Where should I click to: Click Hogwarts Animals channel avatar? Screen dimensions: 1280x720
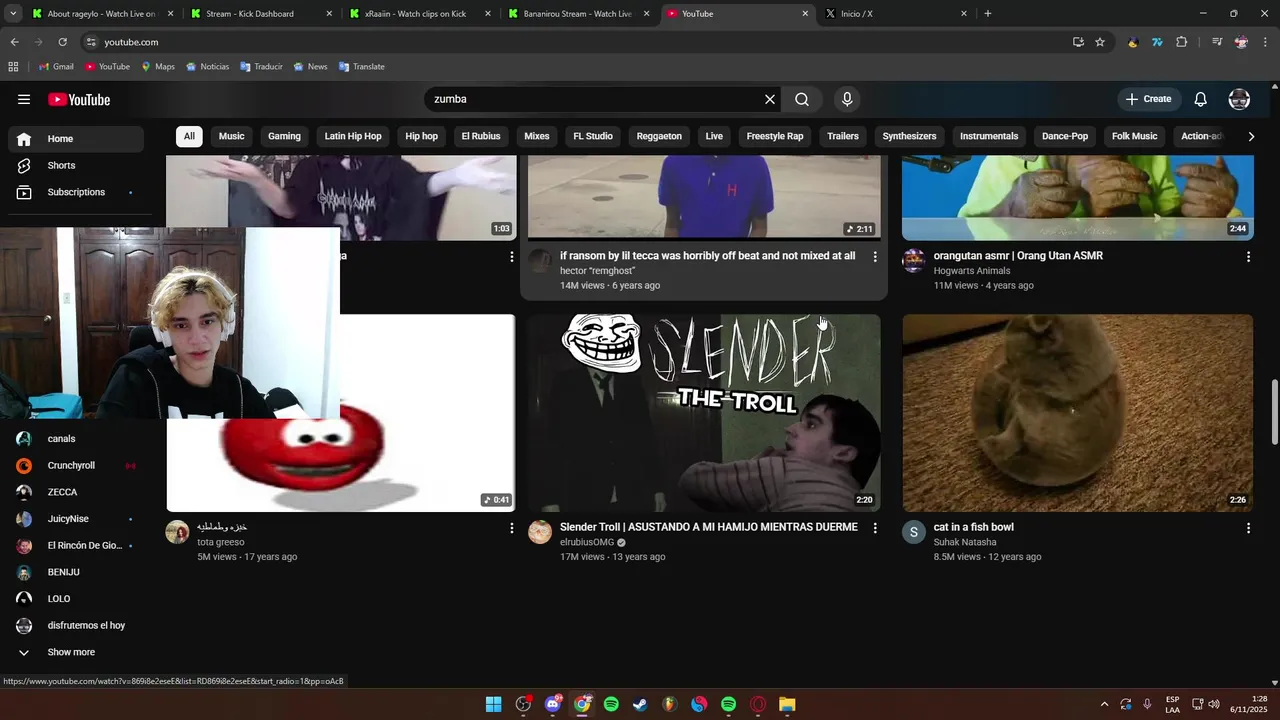tap(914, 261)
